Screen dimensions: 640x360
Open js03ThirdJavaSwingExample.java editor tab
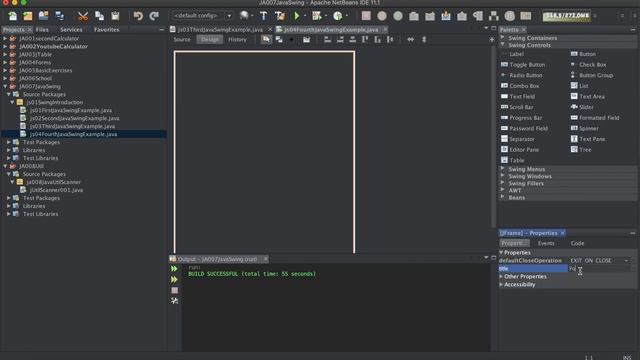tap(220, 29)
